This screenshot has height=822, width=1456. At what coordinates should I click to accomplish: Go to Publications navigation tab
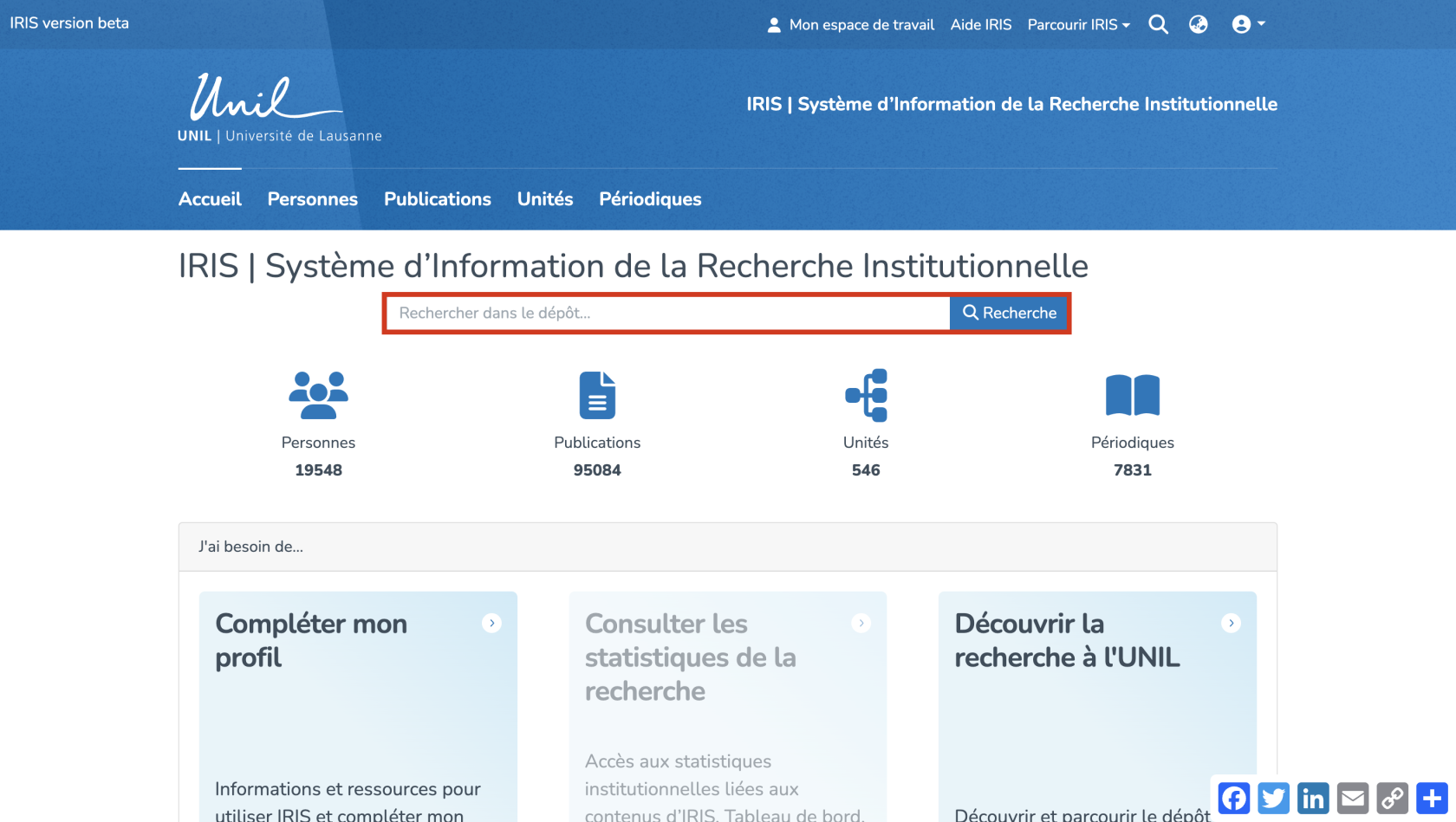point(437,199)
